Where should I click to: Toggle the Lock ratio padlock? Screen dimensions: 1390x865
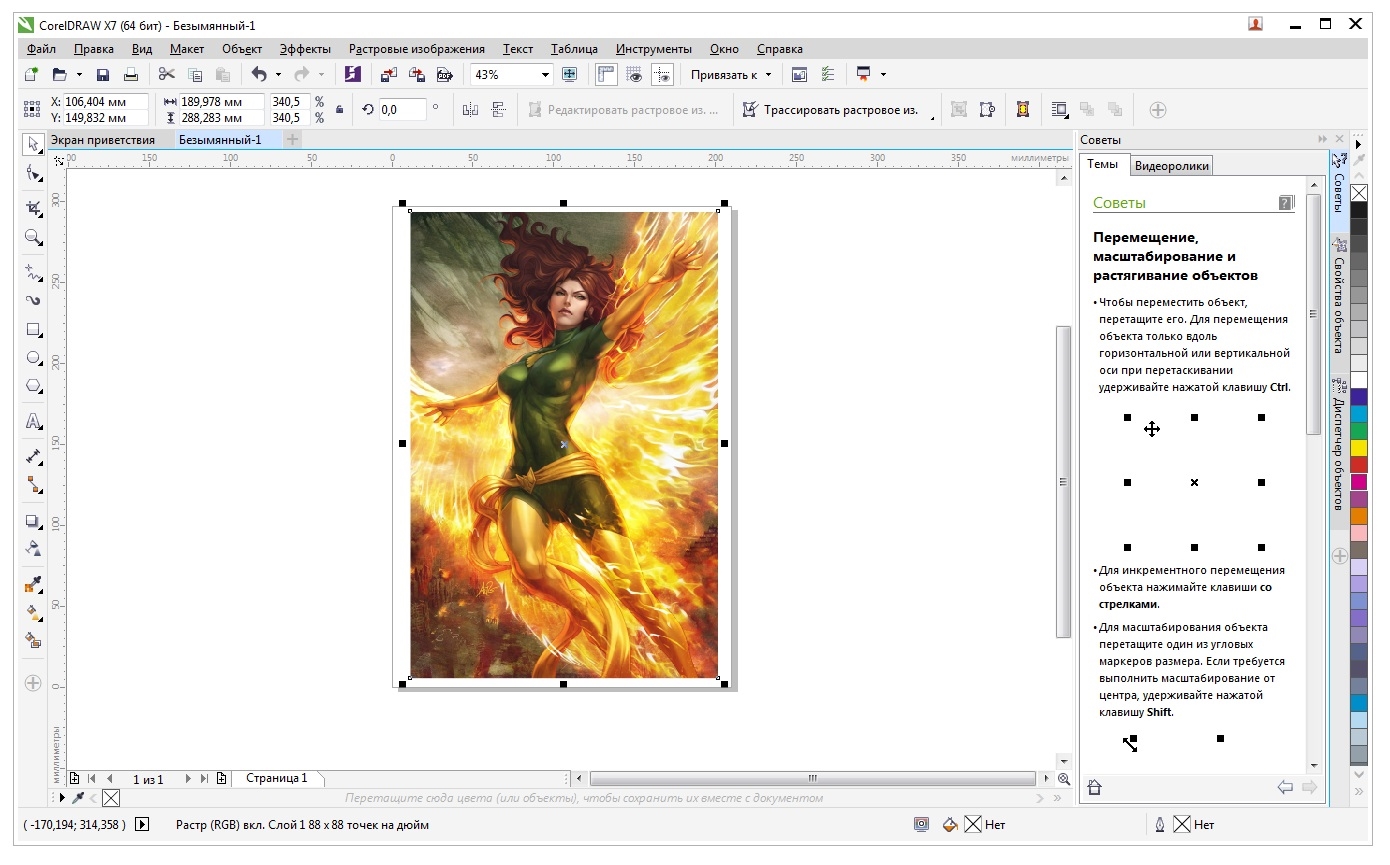pyautogui.click(x=339, y=109)
